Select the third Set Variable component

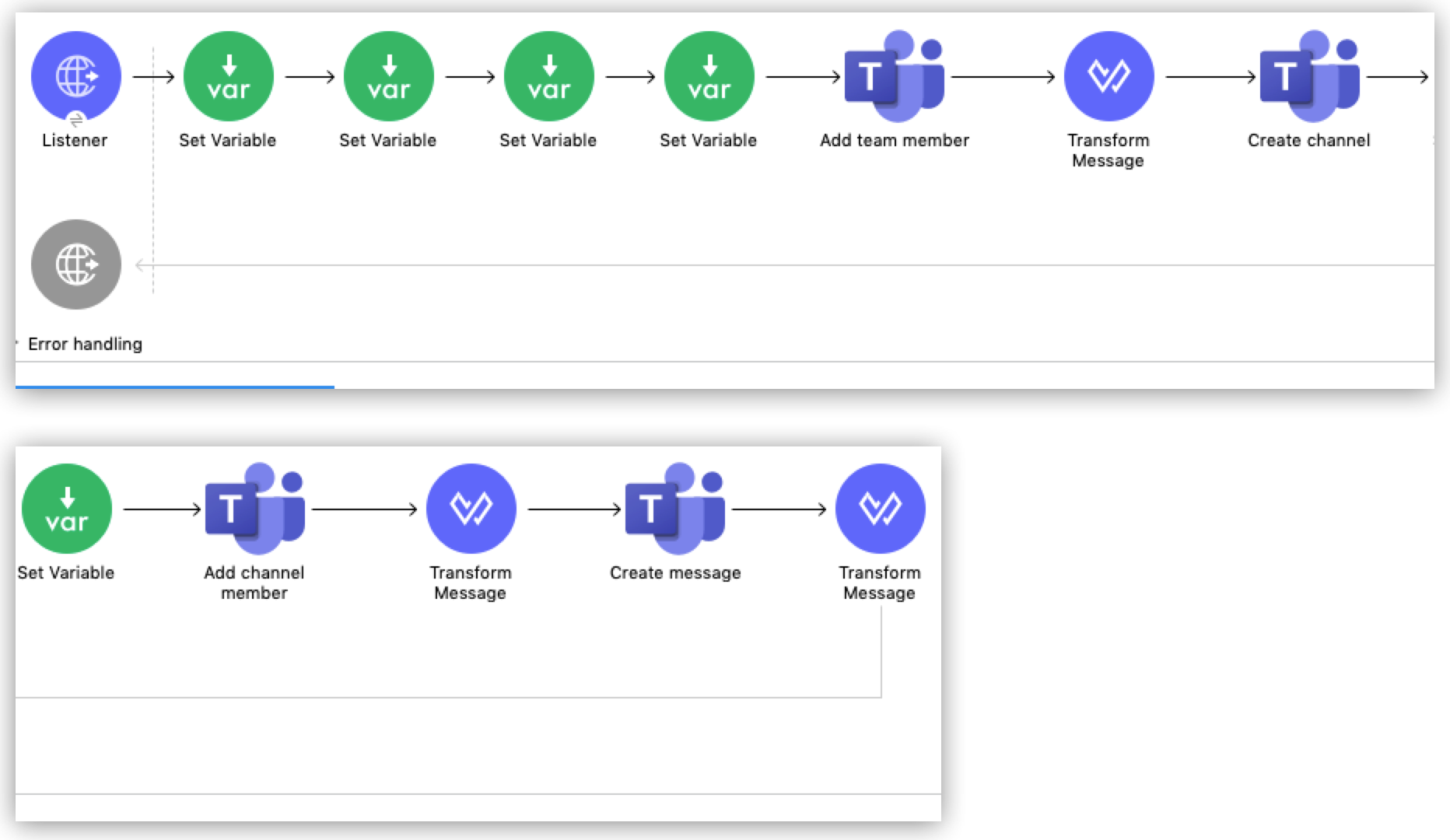click(x=548, y=76)
